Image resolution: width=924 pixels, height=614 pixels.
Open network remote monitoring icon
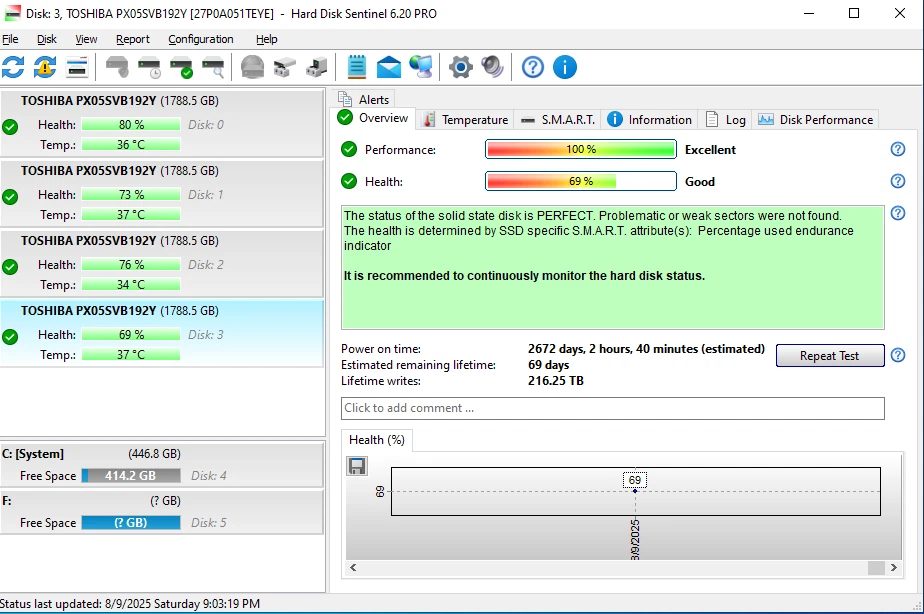(x=421, y=67)
